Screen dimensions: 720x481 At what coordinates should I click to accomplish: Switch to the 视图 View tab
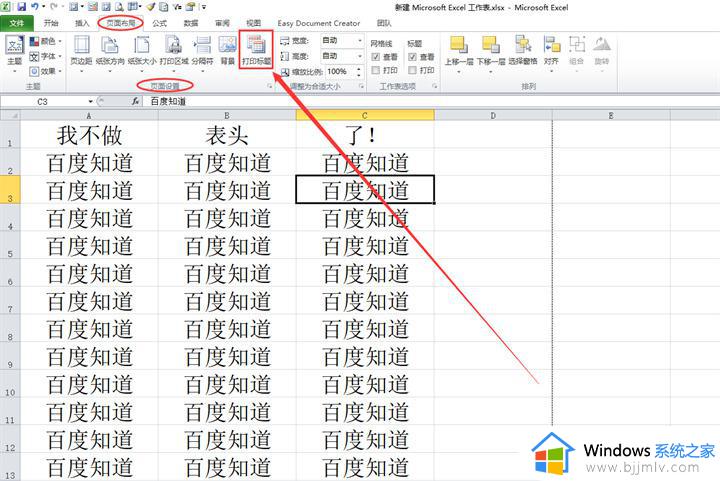(x=253, y=23)
